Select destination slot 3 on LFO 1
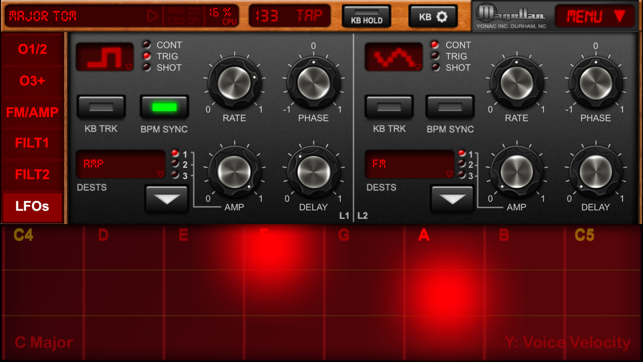The width and height of the screenshot is (643, 362). tap(175, 175)
